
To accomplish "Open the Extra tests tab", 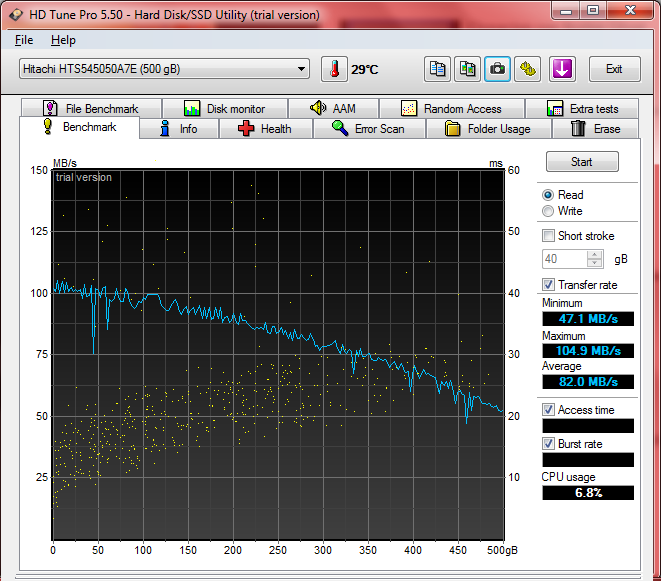I will tap(582, 109).
